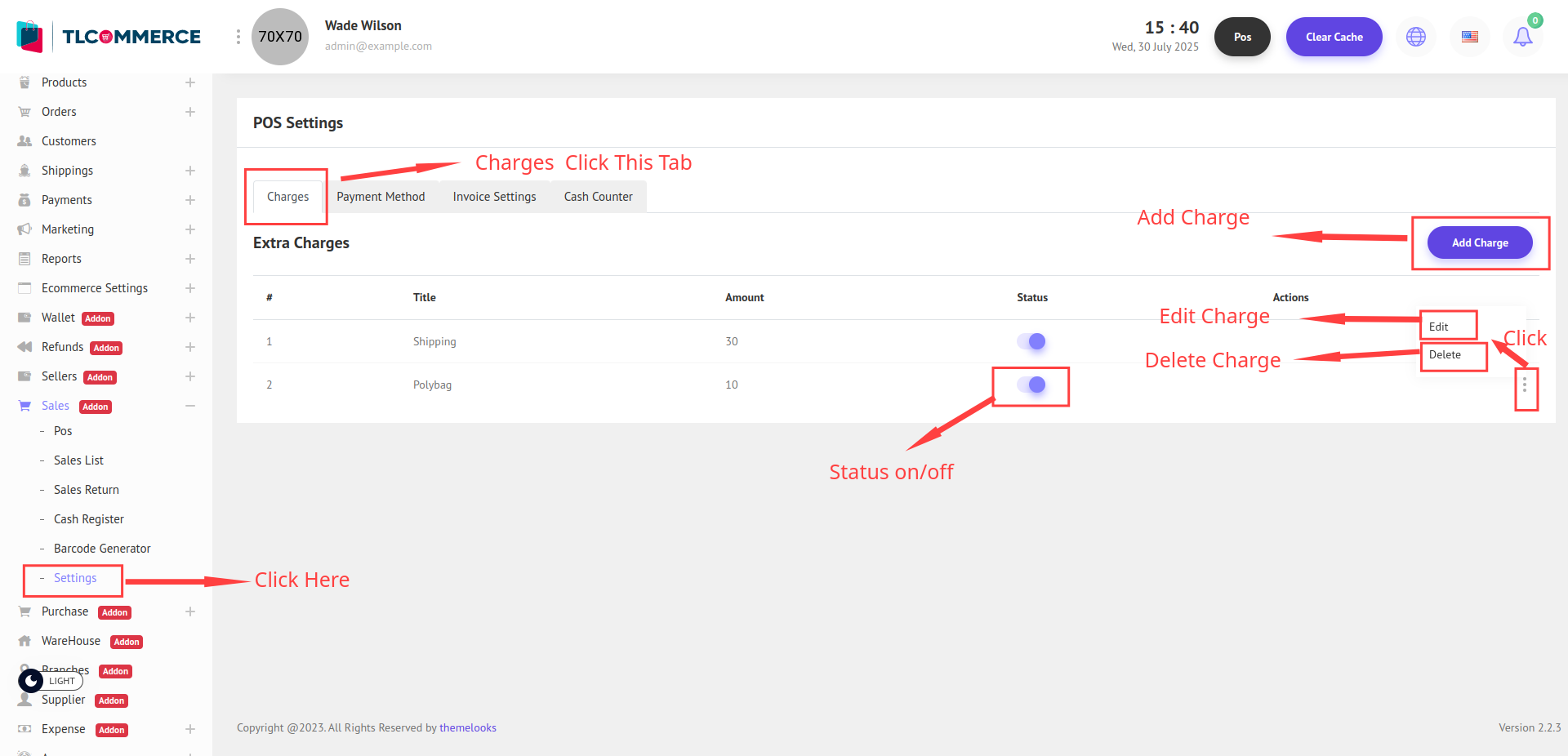Open the Cash Counter tab
This screenshot has height=756, width=1568.
598,197
